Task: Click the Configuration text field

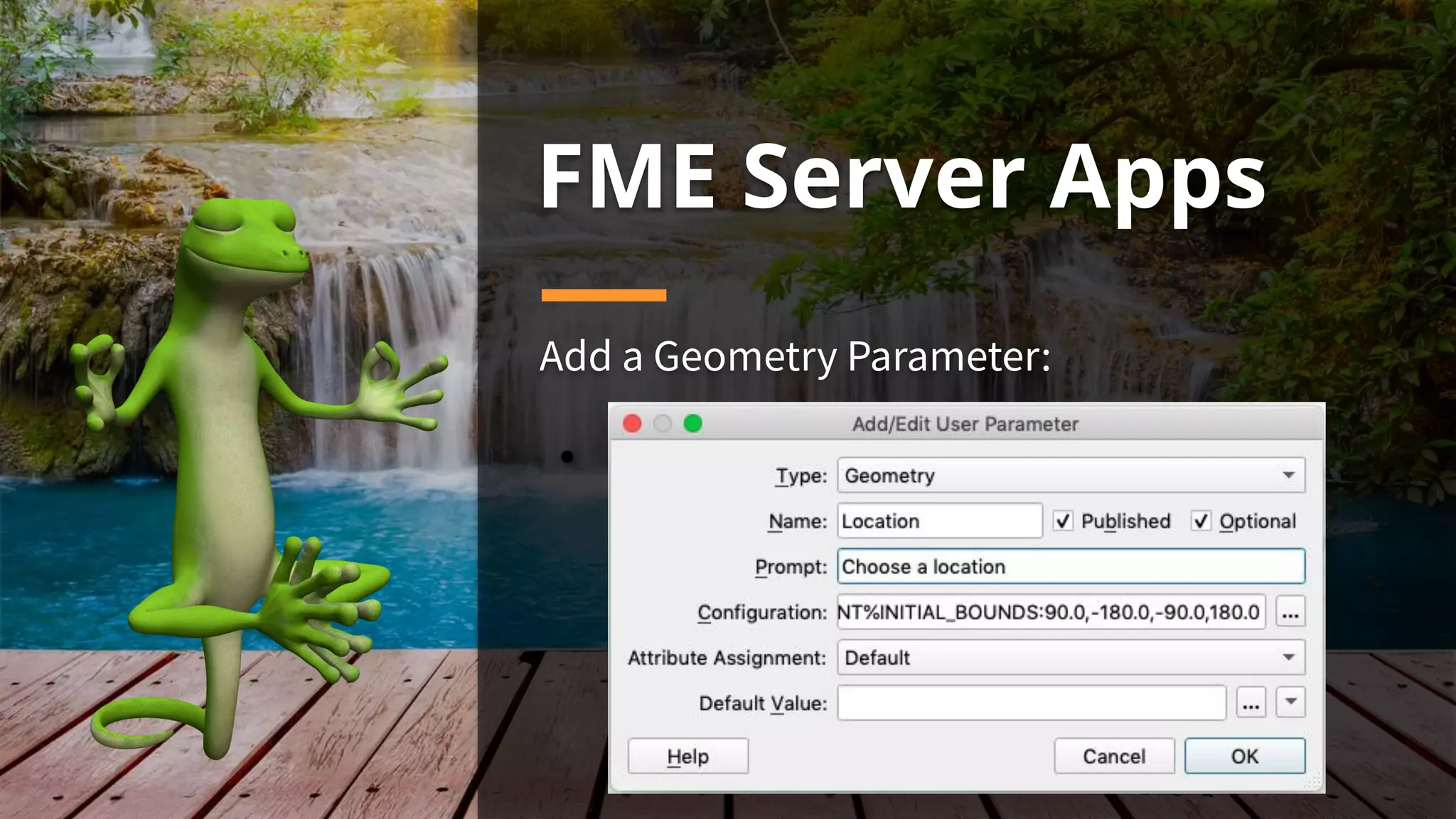Action: point(1051,612)
